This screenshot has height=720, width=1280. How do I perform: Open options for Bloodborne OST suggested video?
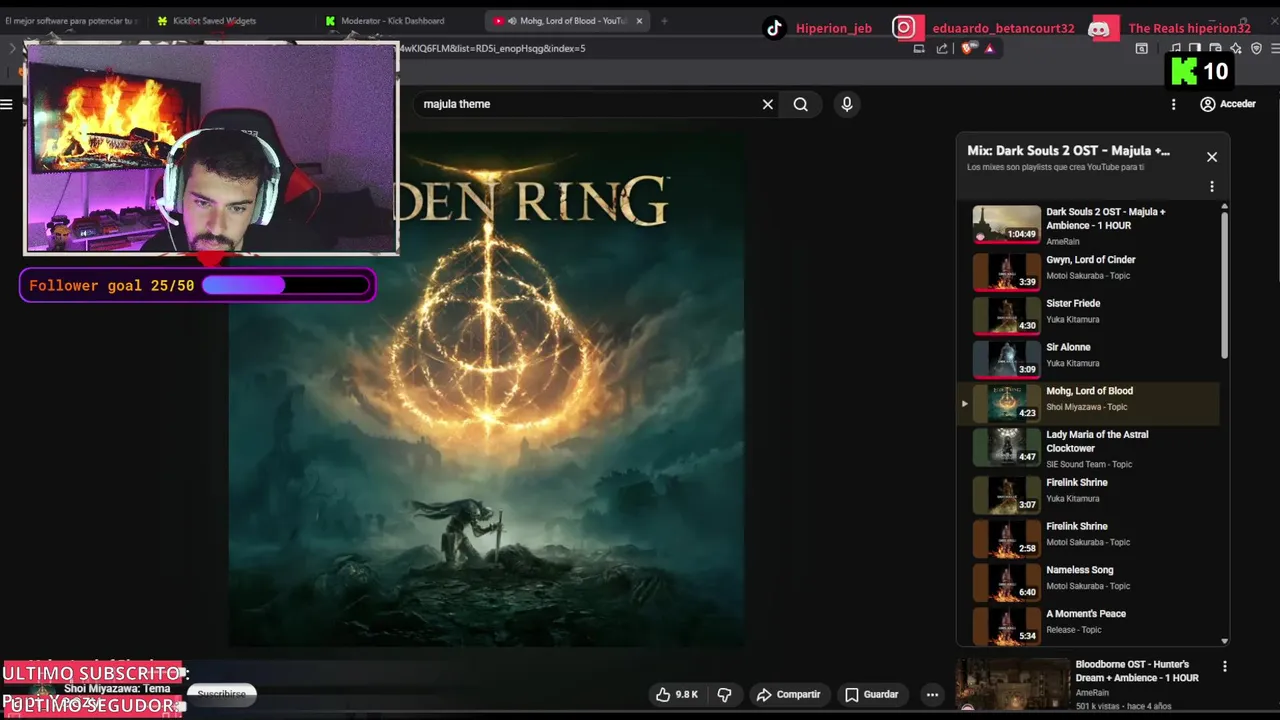pos(1225,666)
